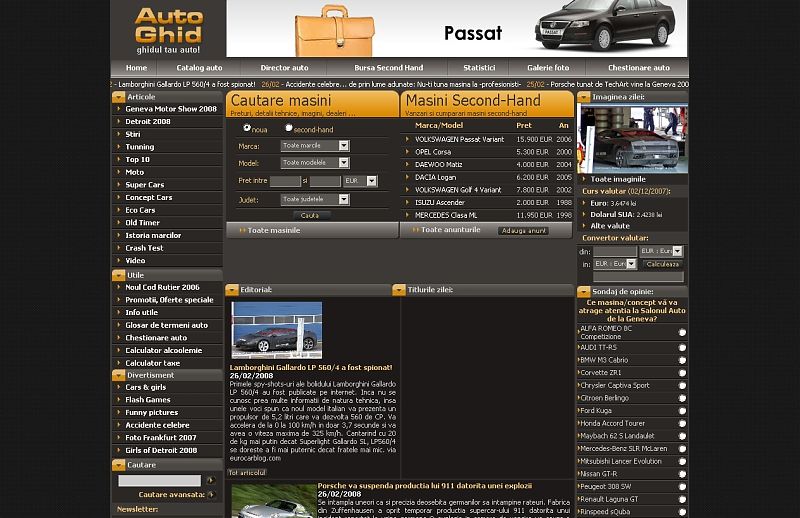This screenshot has width=800, height=518.
Task: Open Super Cars section
Action: 145,185
